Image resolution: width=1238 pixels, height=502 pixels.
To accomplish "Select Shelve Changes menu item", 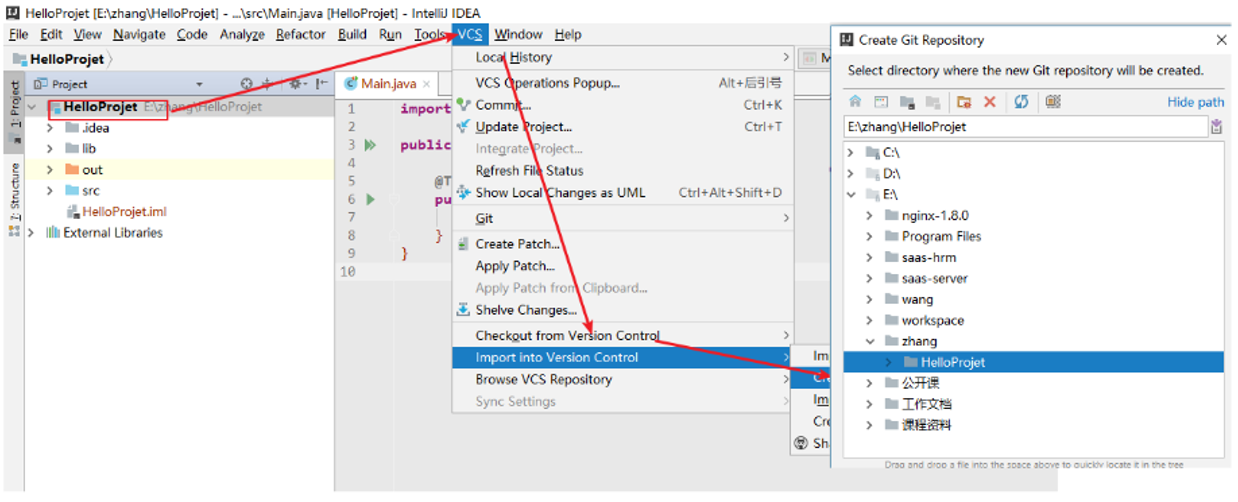I will [623, 310].
